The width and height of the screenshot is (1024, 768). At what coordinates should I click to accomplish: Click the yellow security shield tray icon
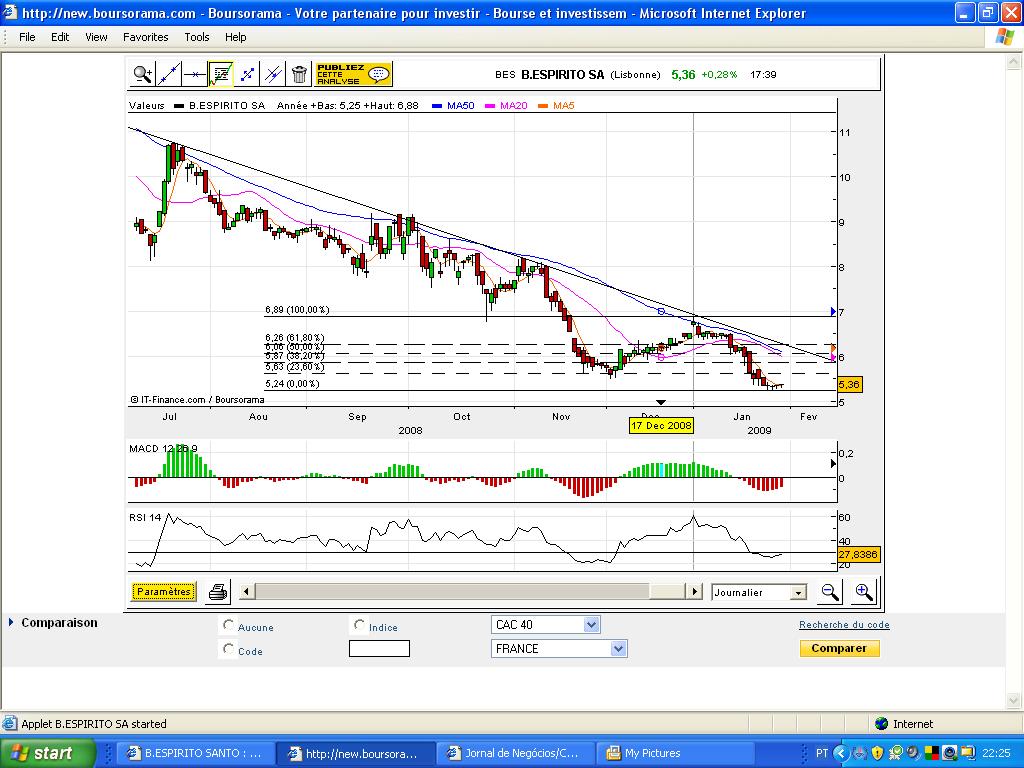tap(877, 754)
